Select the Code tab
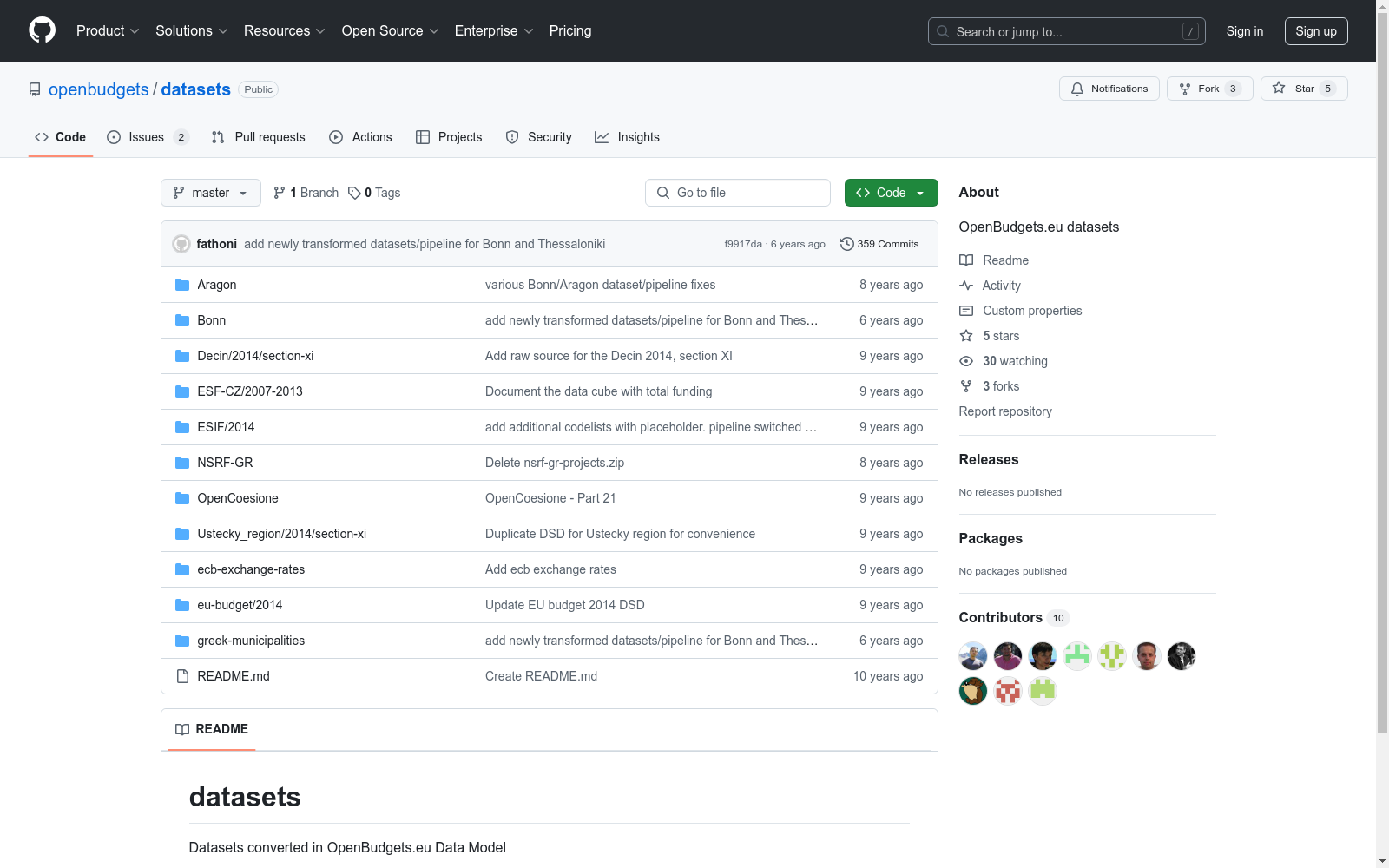Screen dimensions: 1389x868 pyautogui.click(x=61, y=137)
